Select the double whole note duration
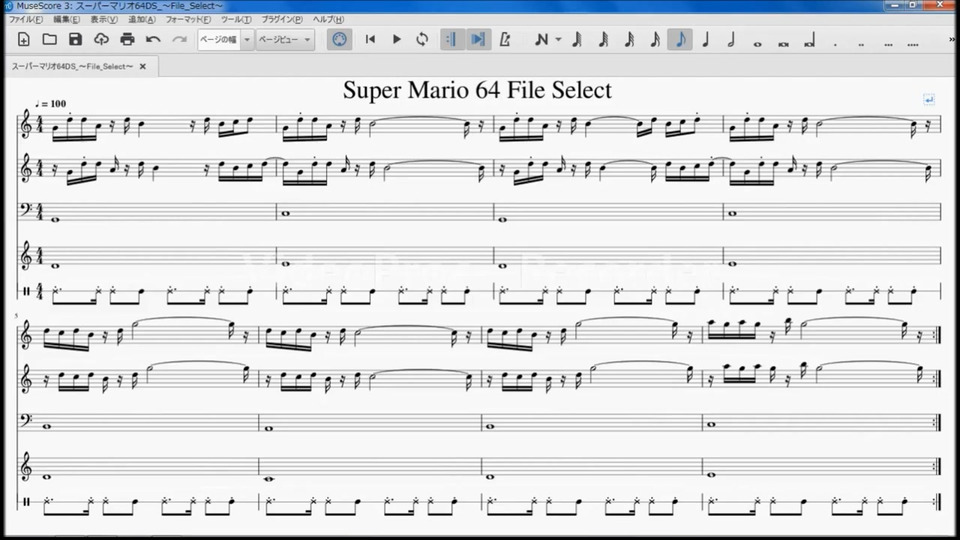The height and width of the screenshot is (540, 960). [x=783, y=44]
